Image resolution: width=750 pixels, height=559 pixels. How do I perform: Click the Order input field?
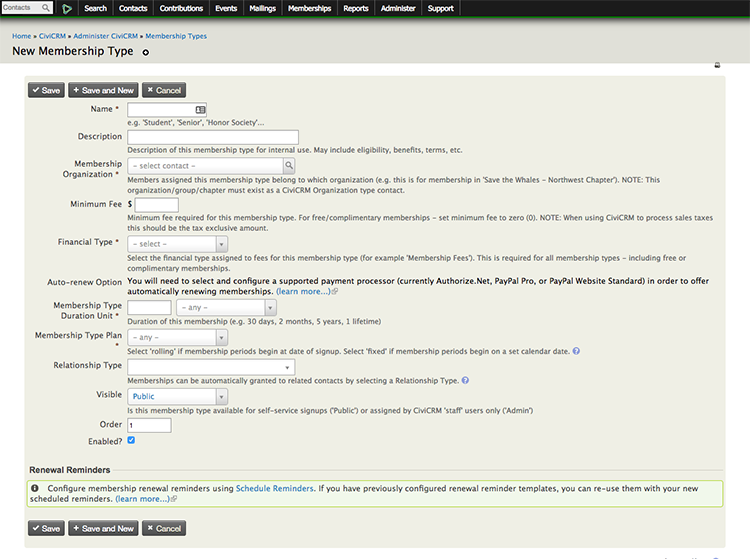tap(149, 425)
